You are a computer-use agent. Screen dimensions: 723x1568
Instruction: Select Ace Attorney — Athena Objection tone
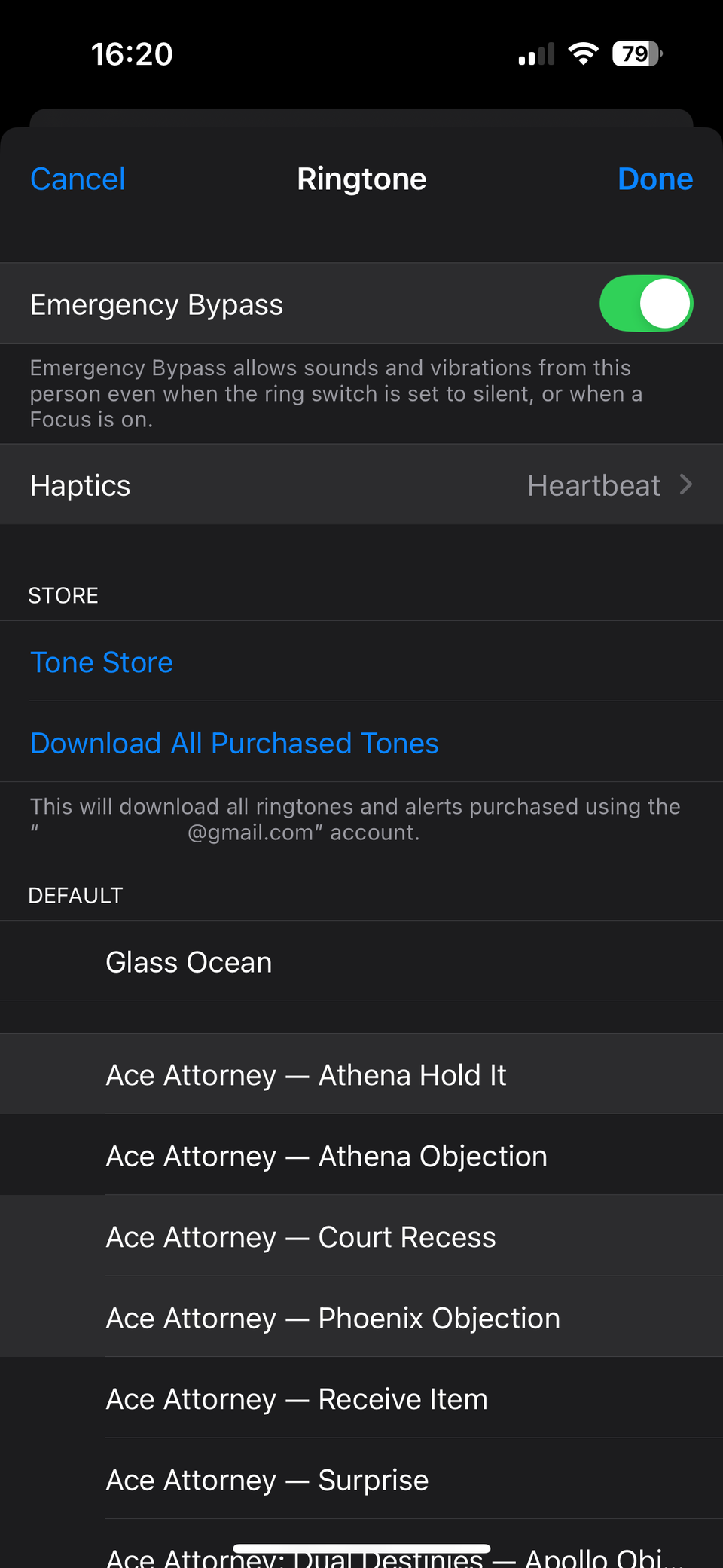click(326, 1157)
